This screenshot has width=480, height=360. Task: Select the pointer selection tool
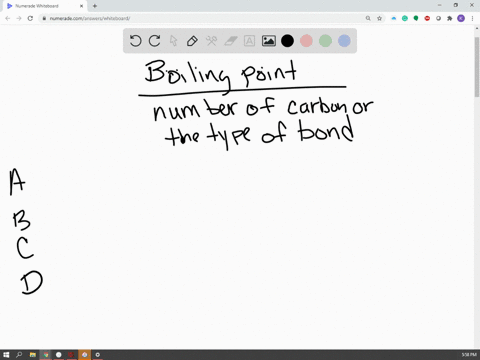[173, 41]
